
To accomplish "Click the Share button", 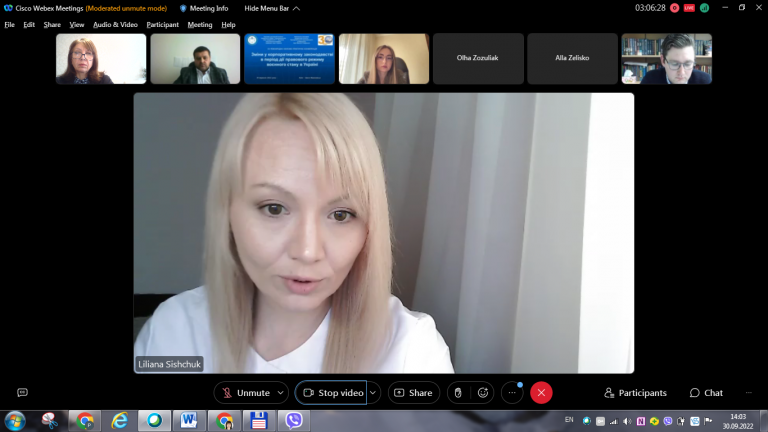I will tap(414, 393).
